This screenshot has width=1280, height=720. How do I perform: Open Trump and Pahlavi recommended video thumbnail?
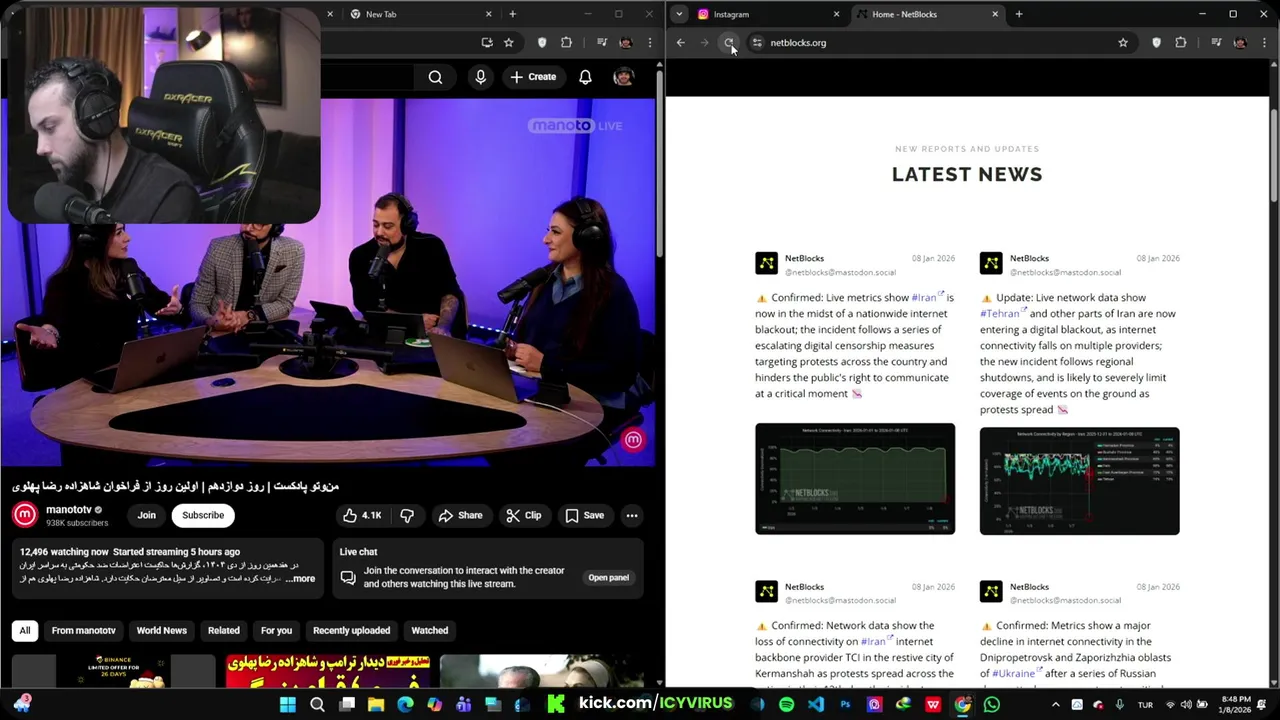pos(329,671)
